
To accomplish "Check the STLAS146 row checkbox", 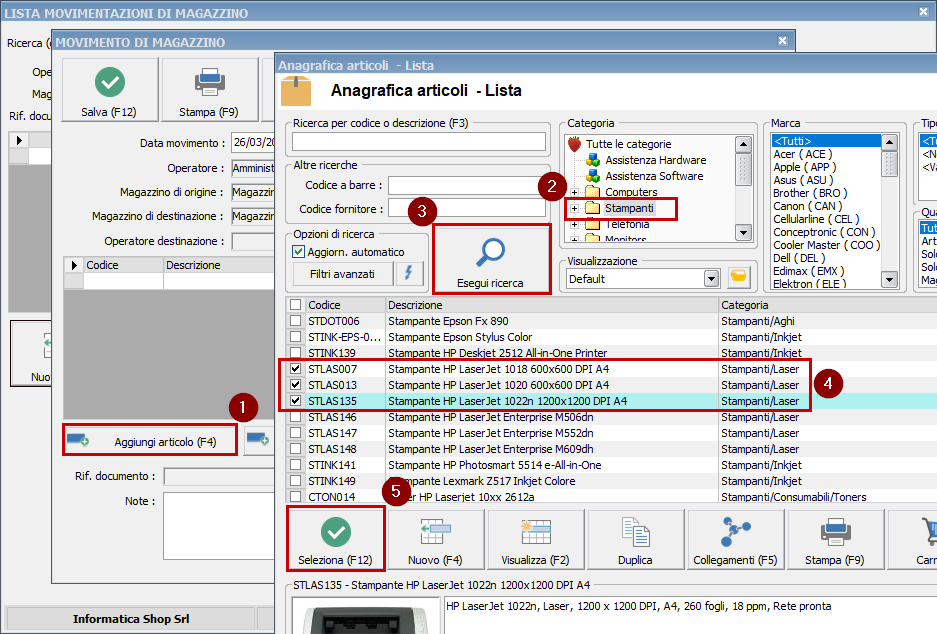I will pos(295,416).
